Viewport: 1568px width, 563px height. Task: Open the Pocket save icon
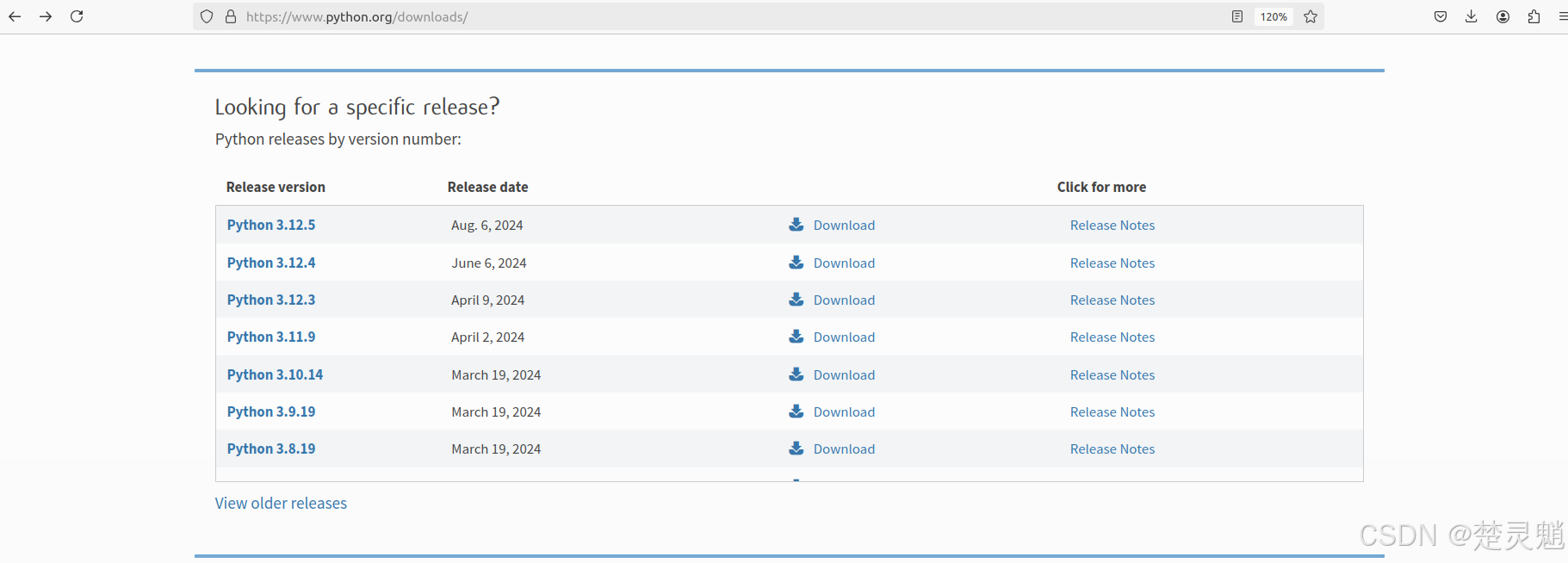pyautogui.click(x=1440, y=16)
